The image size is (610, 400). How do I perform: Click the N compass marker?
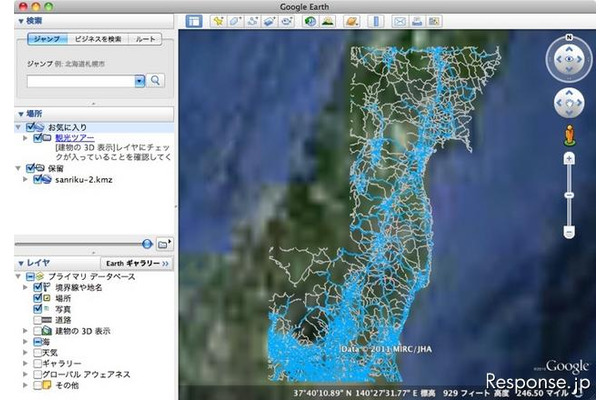click(569, 37)
